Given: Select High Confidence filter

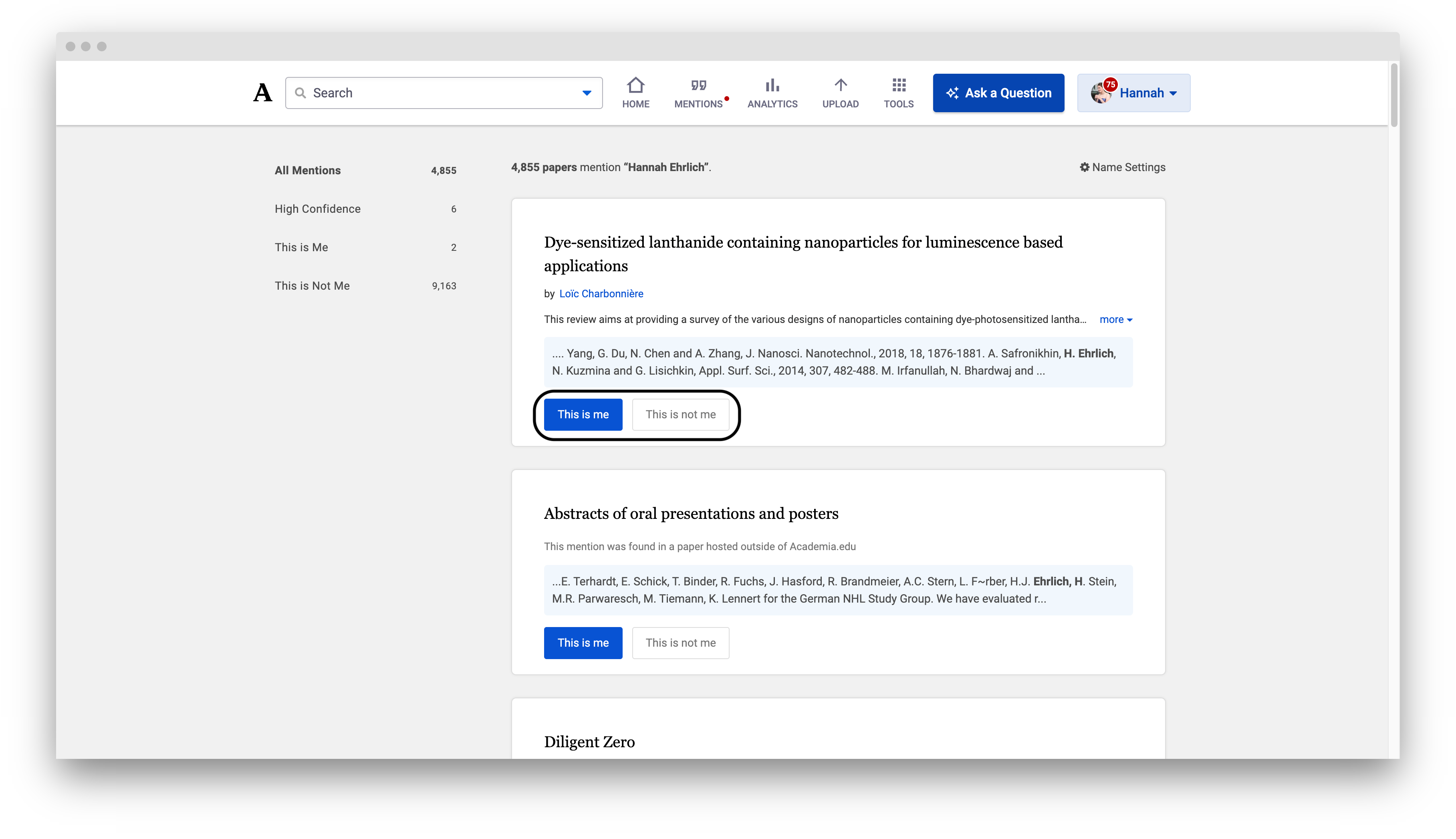Looking at the screenshot, I should (365, 209).
